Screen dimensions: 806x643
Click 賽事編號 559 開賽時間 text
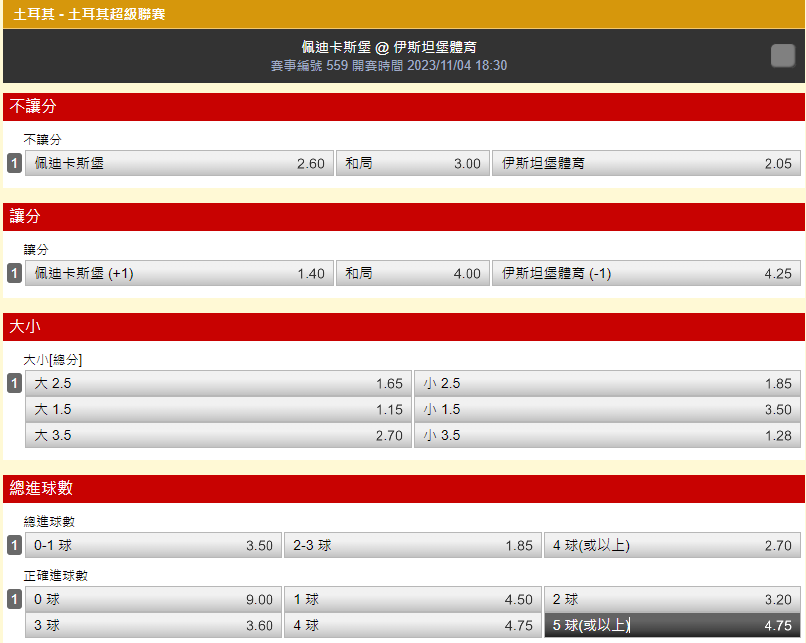coord(389,66)
